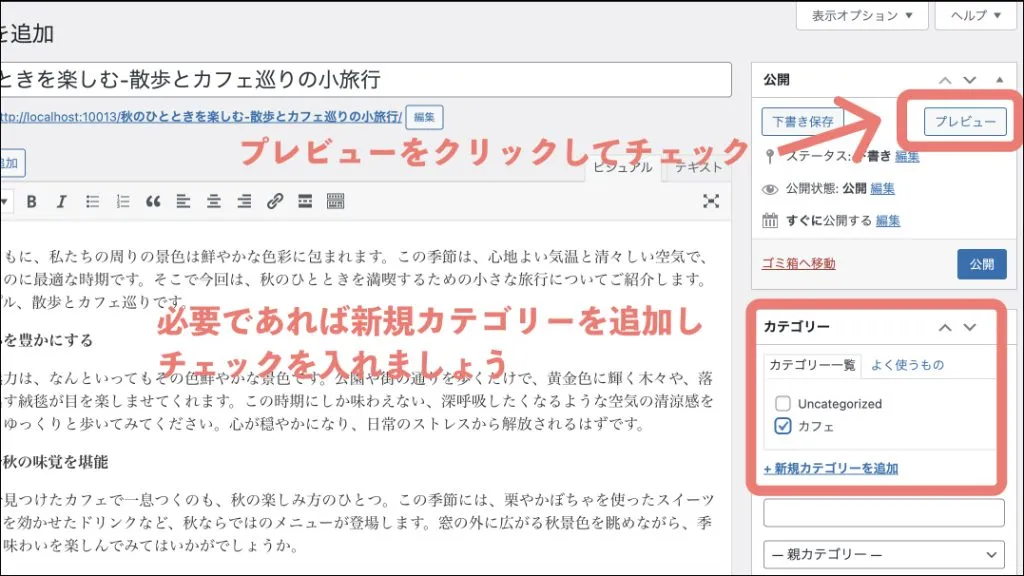The width and height of the screenshot is (1024, 576).
Task: Move the カテゴリー panel up
Action: point(945,327)
